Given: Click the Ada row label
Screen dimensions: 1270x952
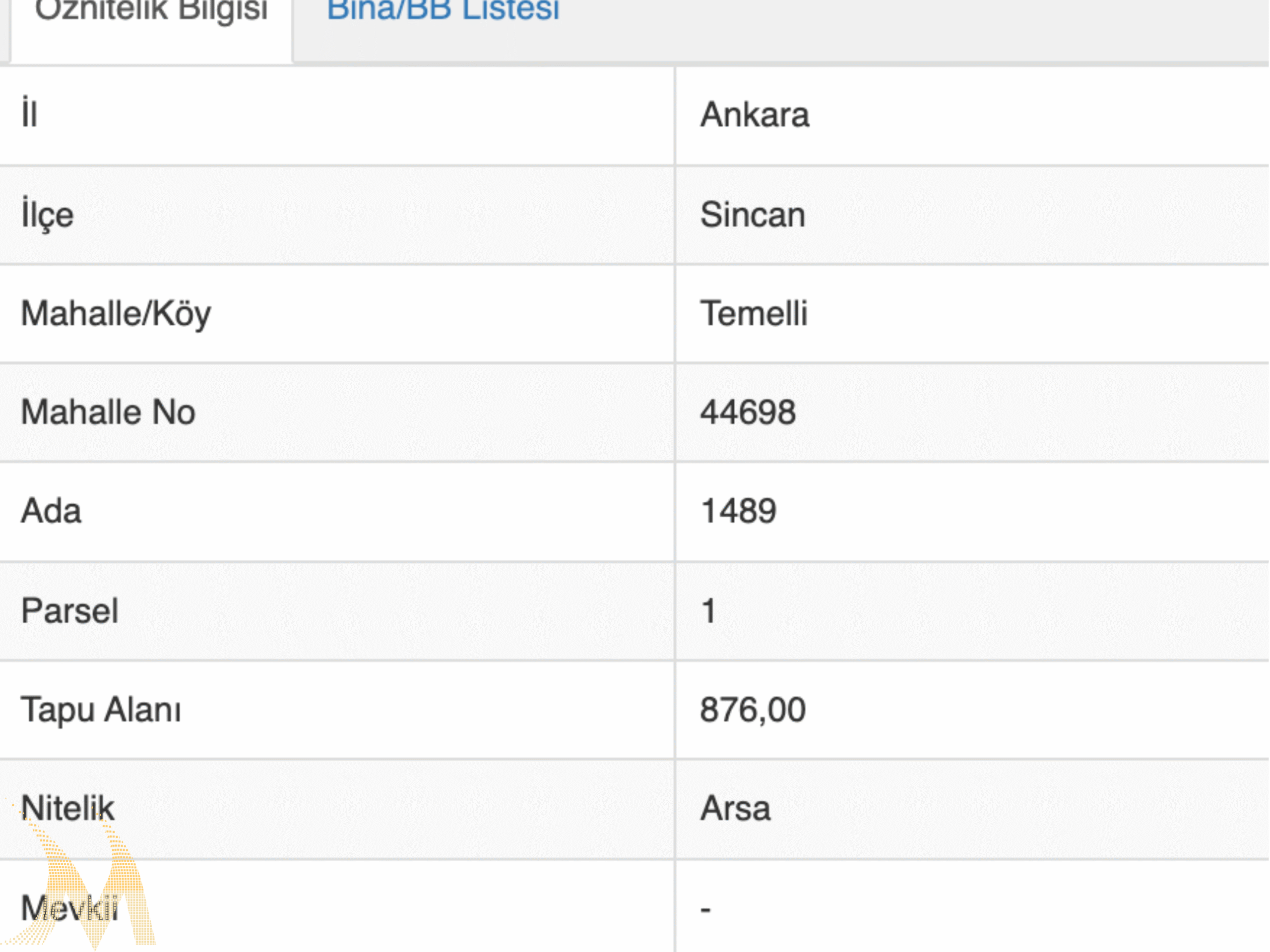Looking at the screenshot, I should [51, 511].
